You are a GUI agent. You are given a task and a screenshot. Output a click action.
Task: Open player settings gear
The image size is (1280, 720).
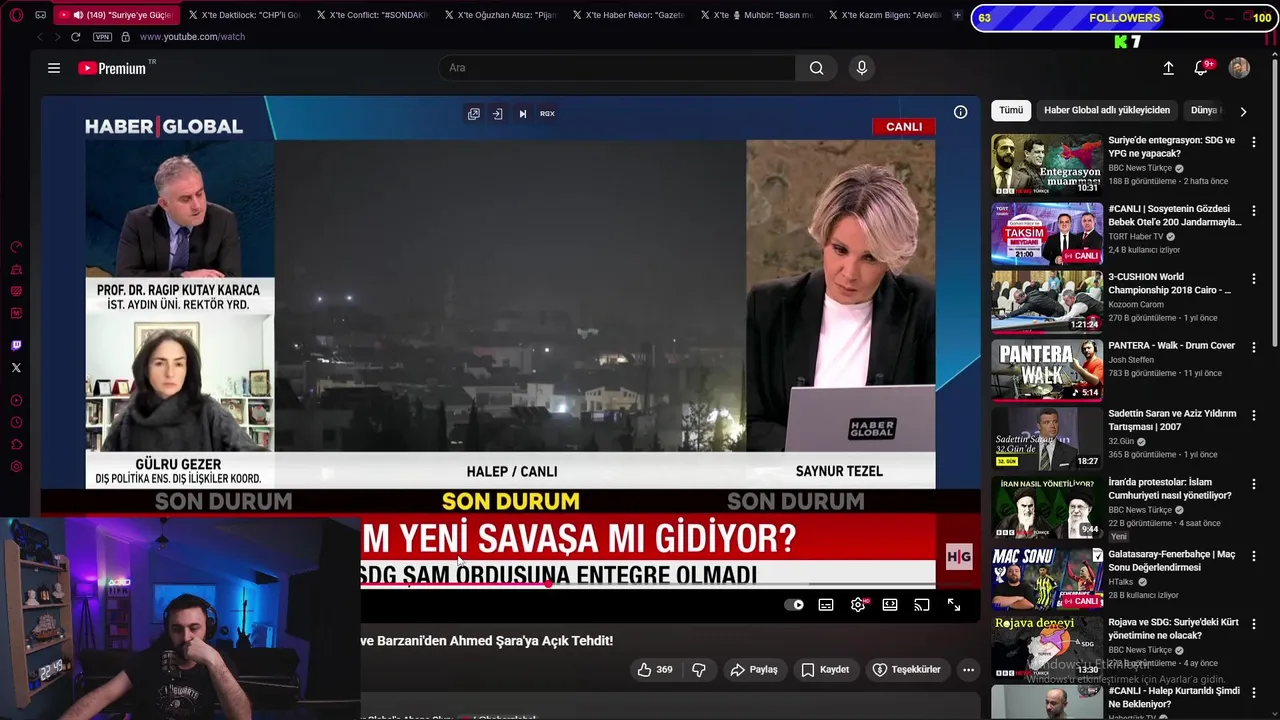(x=858, y=605)
